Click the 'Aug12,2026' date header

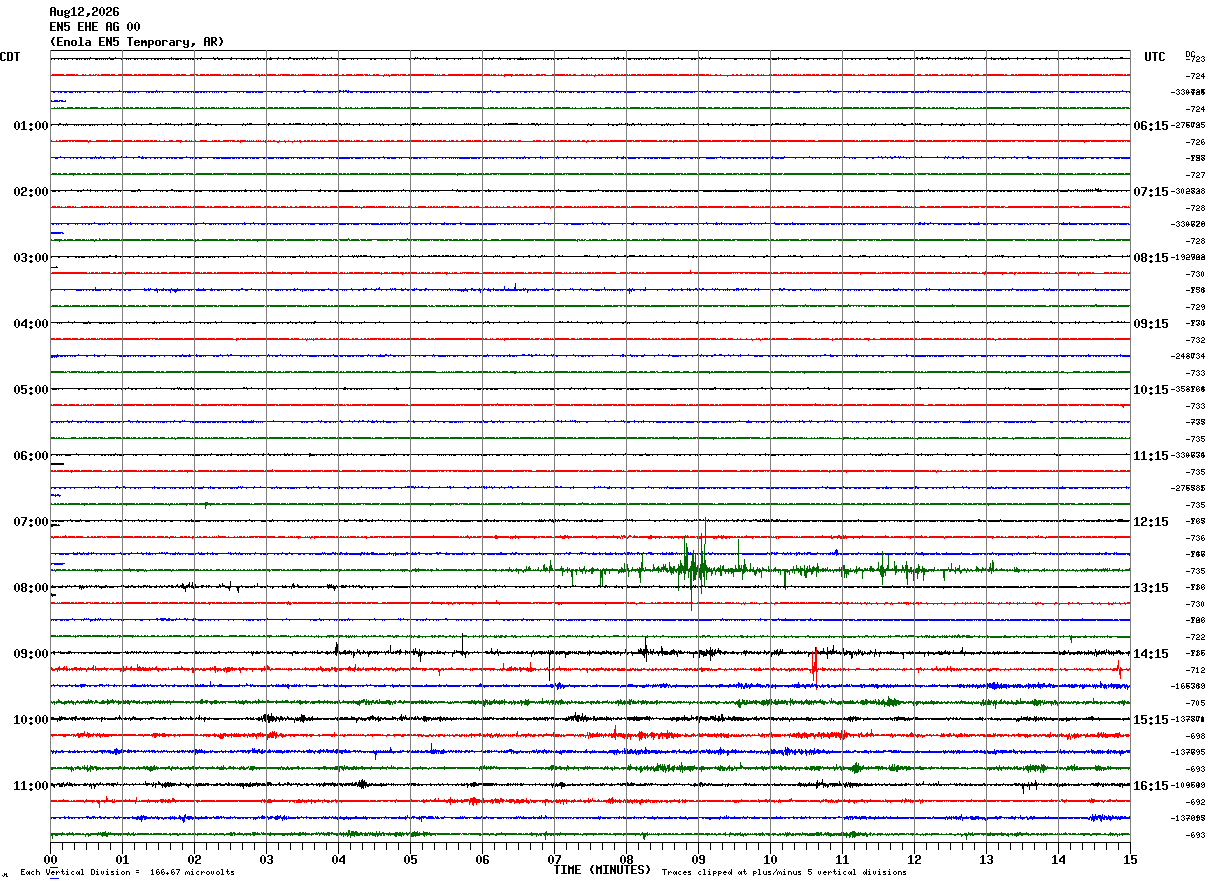click(x=84, y=12)
